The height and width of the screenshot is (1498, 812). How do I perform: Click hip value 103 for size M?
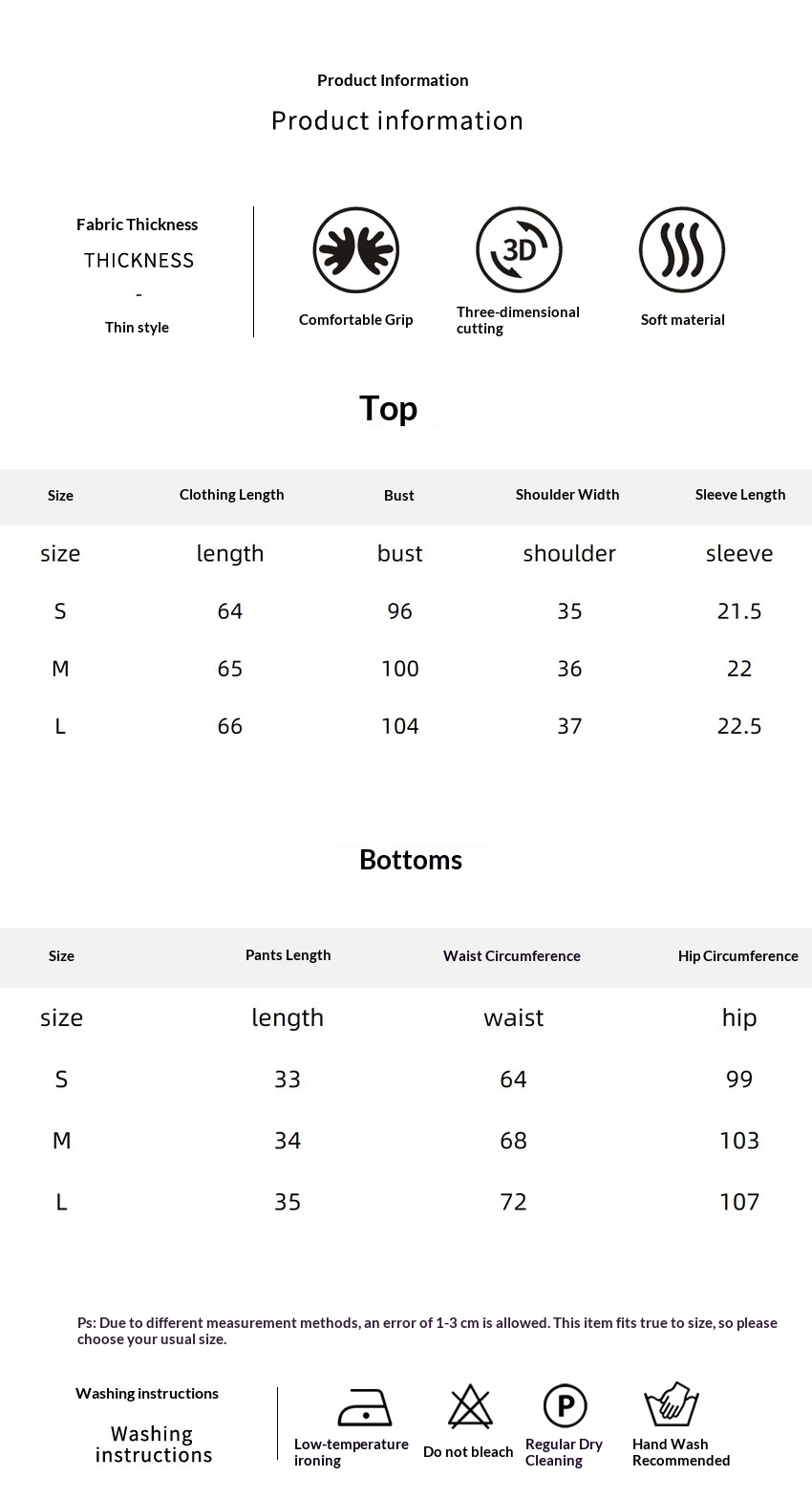(739, 1141)
